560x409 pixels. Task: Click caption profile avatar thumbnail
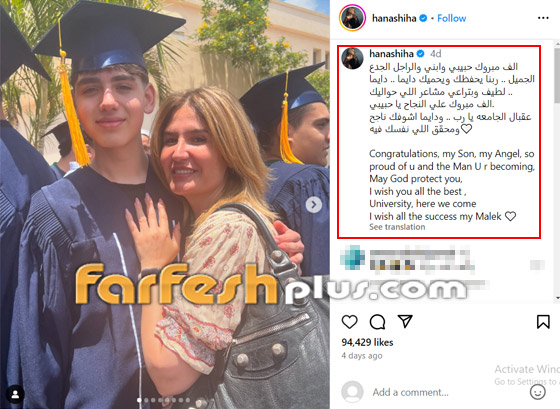352,58
